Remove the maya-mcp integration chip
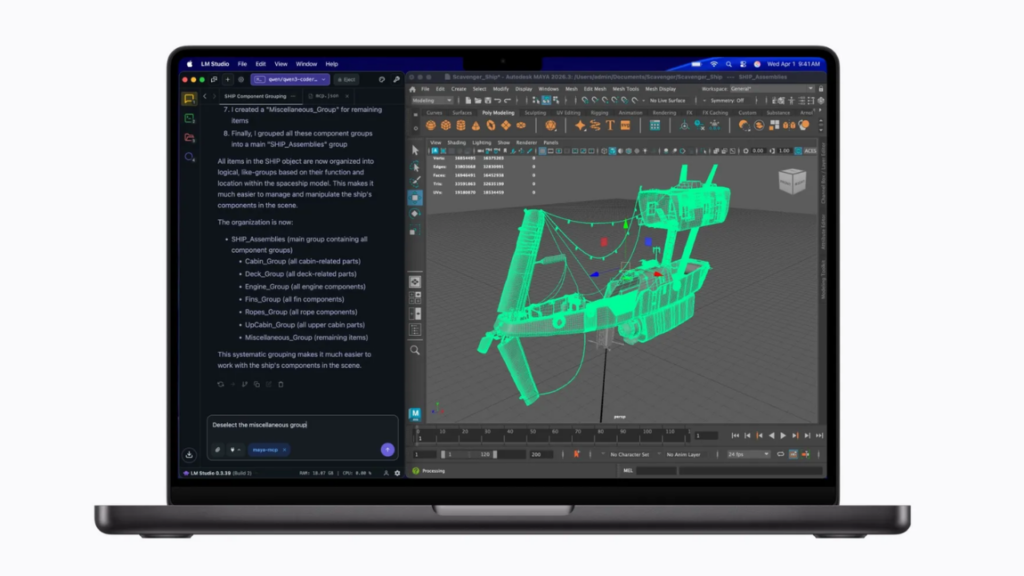 (284, 450)
